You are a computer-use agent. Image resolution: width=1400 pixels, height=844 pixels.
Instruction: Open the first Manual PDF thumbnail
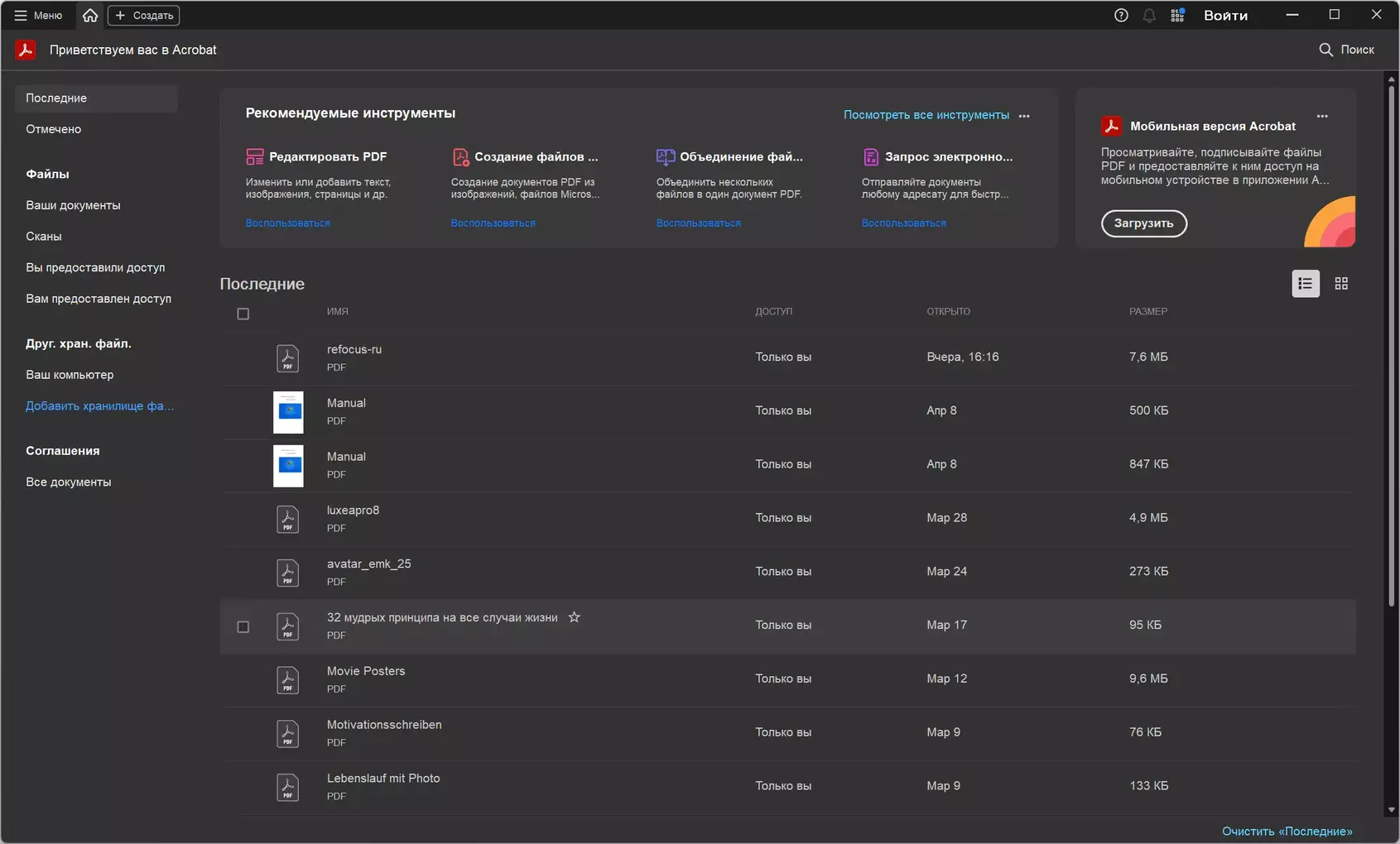pyautogui.click(x=288, y=412)
